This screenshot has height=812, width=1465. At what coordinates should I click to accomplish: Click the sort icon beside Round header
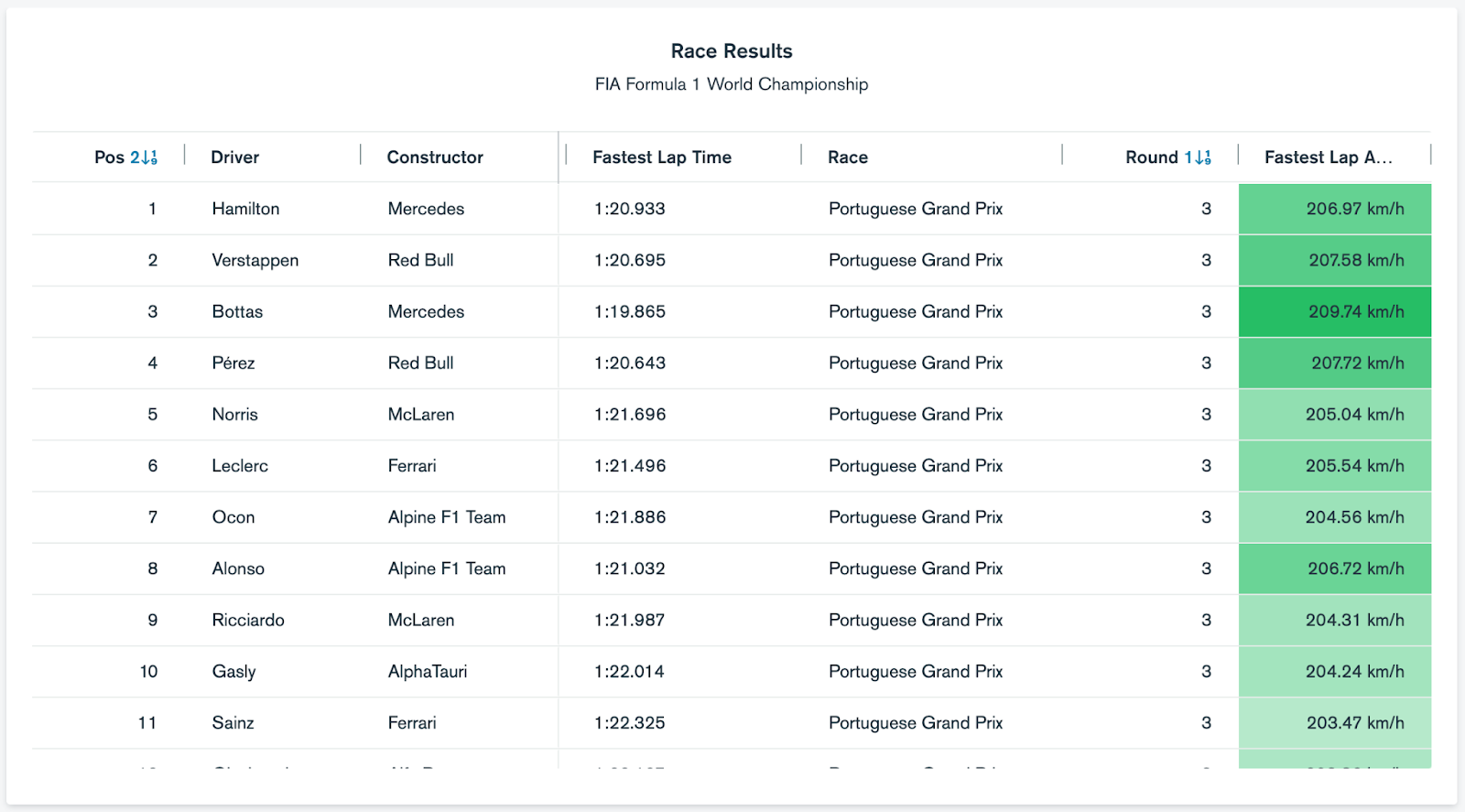click(x=1203, y=157)
